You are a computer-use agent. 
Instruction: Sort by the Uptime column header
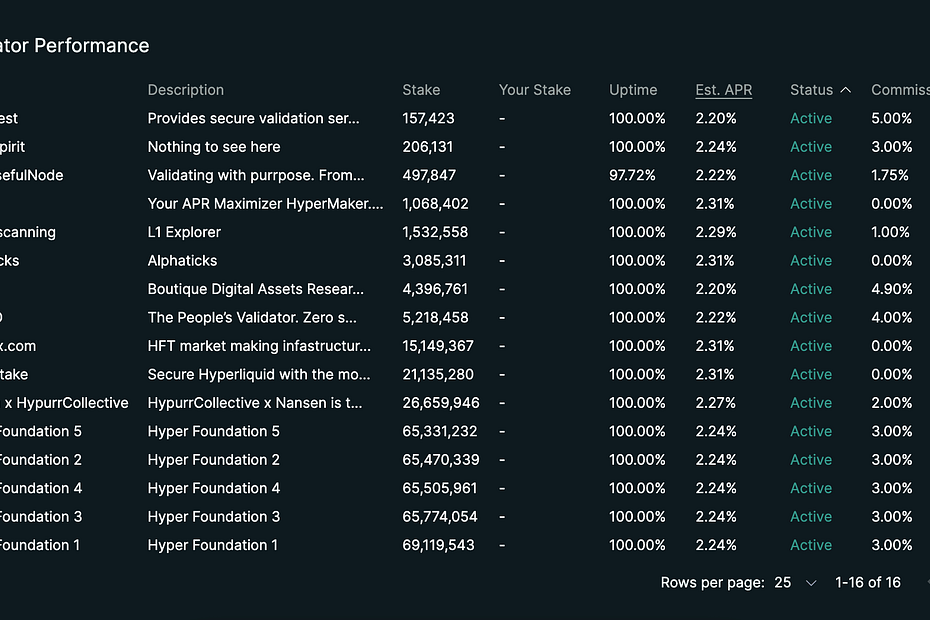click(x=633, y=90)
